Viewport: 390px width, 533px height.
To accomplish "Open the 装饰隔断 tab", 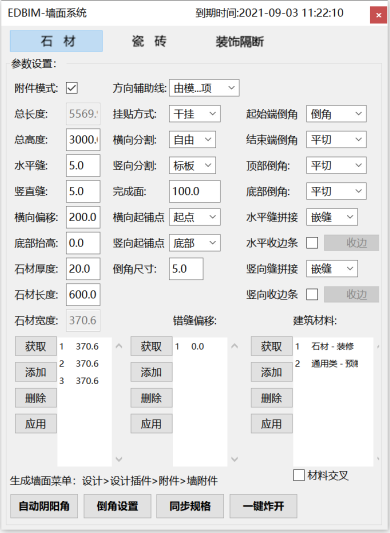I will [x=240, y=42].
